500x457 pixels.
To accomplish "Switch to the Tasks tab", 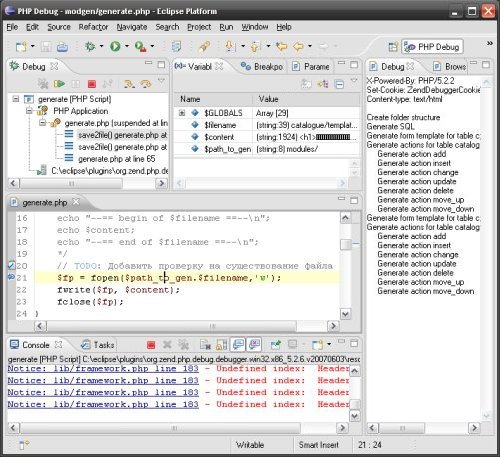I will click(98, 344).
